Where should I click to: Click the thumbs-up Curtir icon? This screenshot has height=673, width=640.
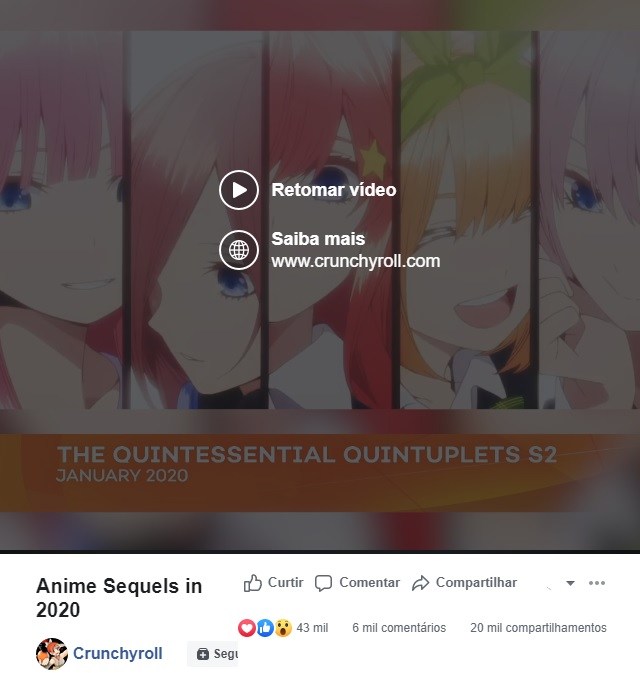pos(252,583)
